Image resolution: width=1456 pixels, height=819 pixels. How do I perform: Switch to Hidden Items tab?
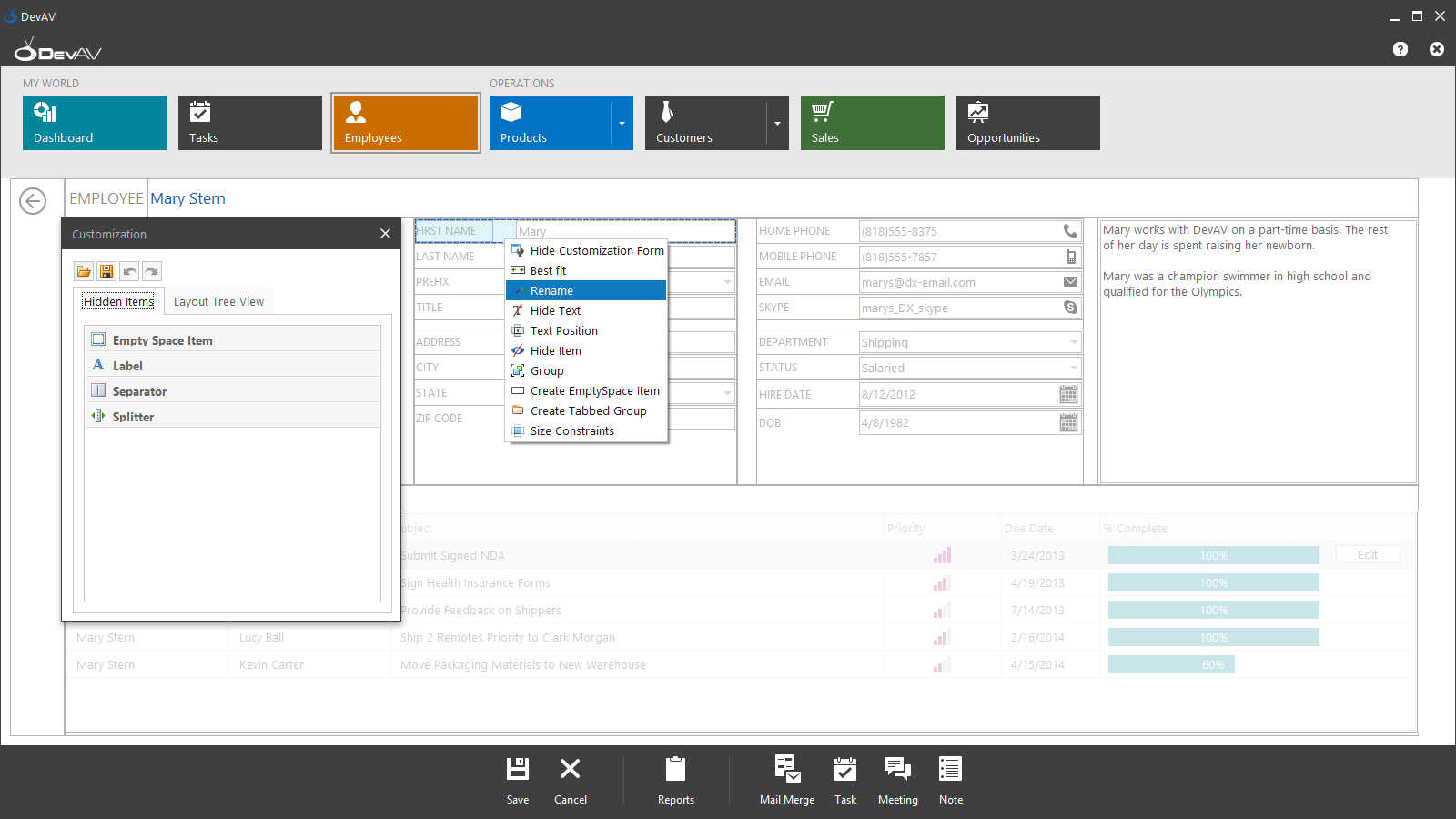118,301
